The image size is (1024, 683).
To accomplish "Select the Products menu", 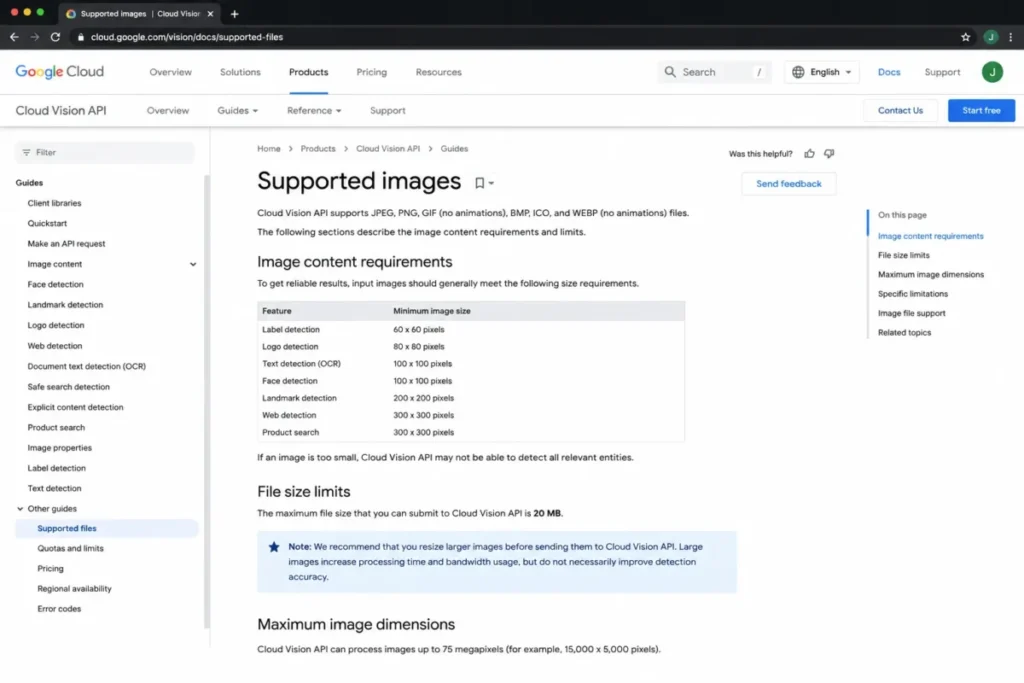I will 308,72.
